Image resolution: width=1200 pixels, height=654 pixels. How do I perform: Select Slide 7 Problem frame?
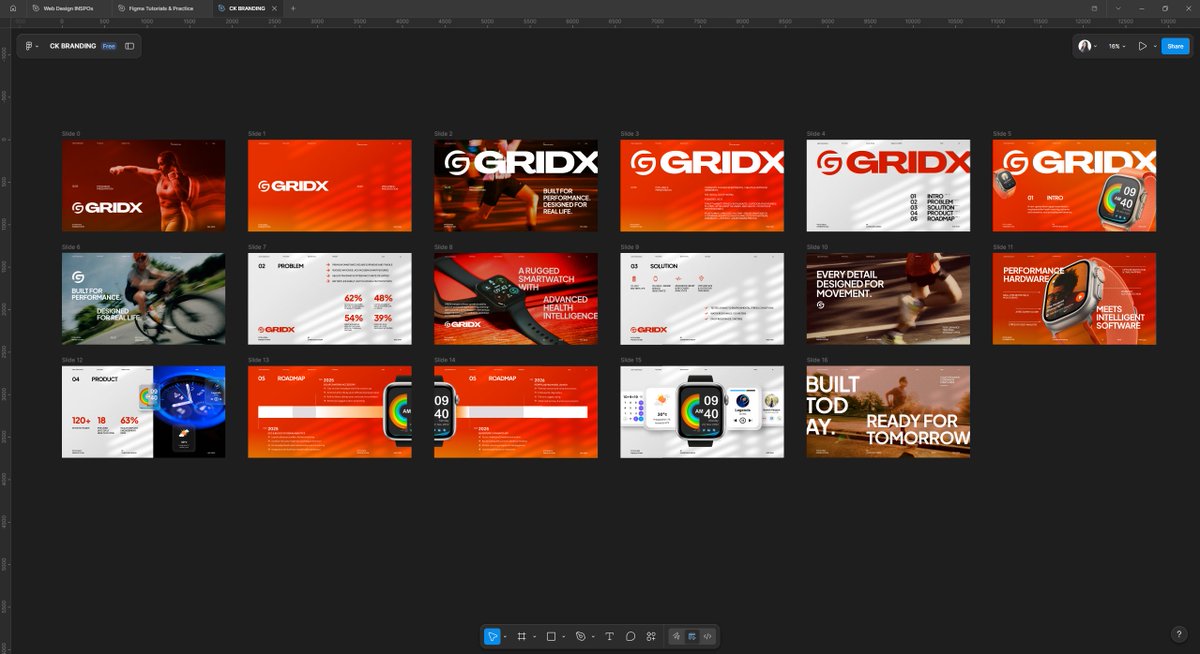coord(329,298)
